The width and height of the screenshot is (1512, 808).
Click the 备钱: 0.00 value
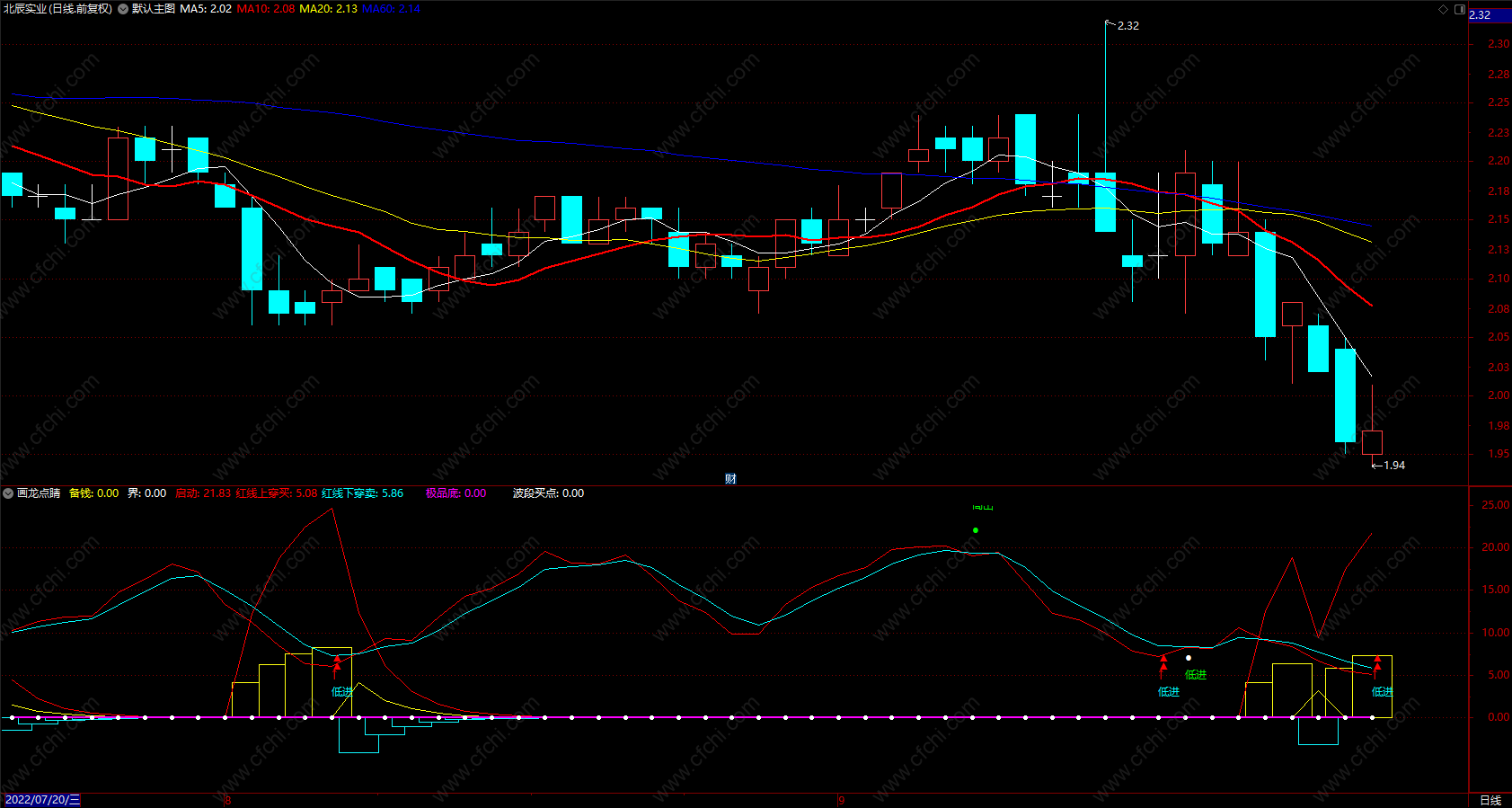coord(93,493)
